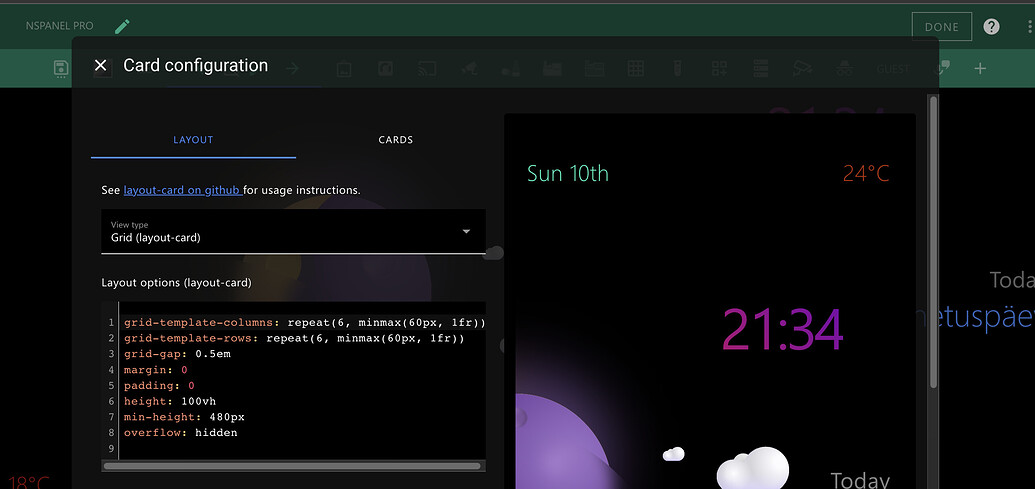The width and height of the screenshot is (1035, 489).
Task: Click the DONE button in header
Action: click(x=942, y=27)
